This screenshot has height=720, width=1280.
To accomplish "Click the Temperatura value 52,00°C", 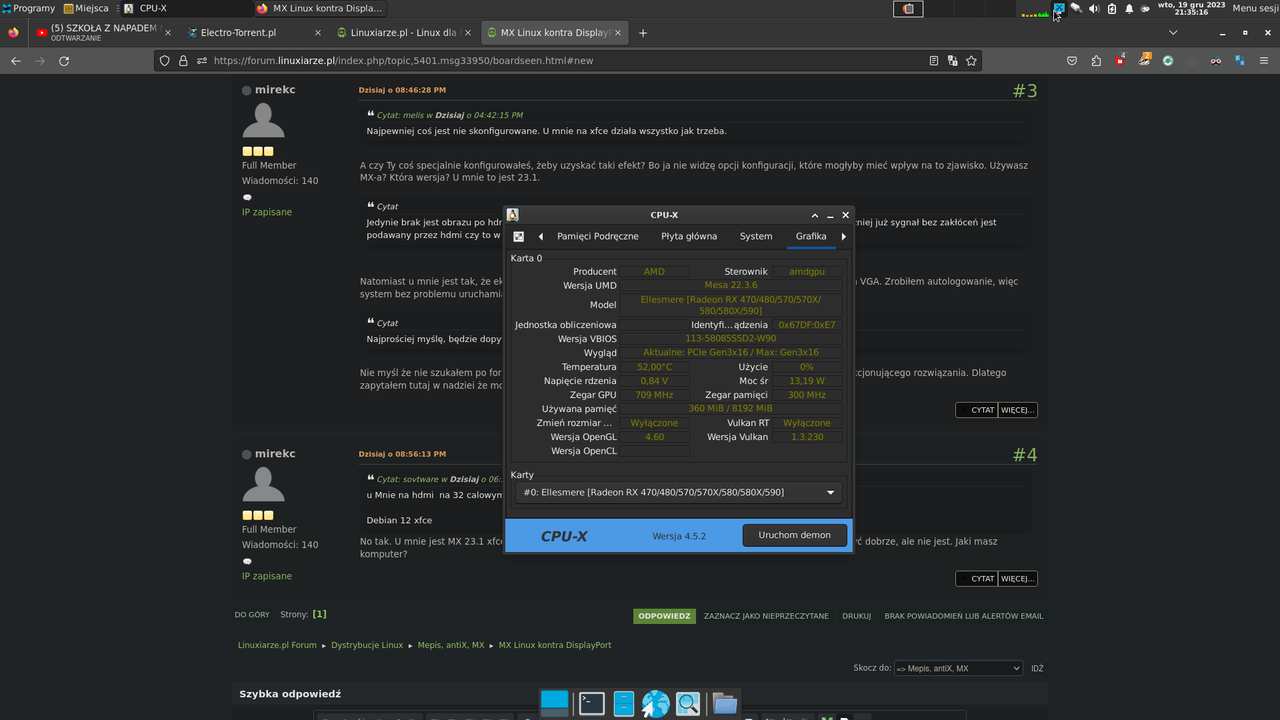I will click(655, 367).
